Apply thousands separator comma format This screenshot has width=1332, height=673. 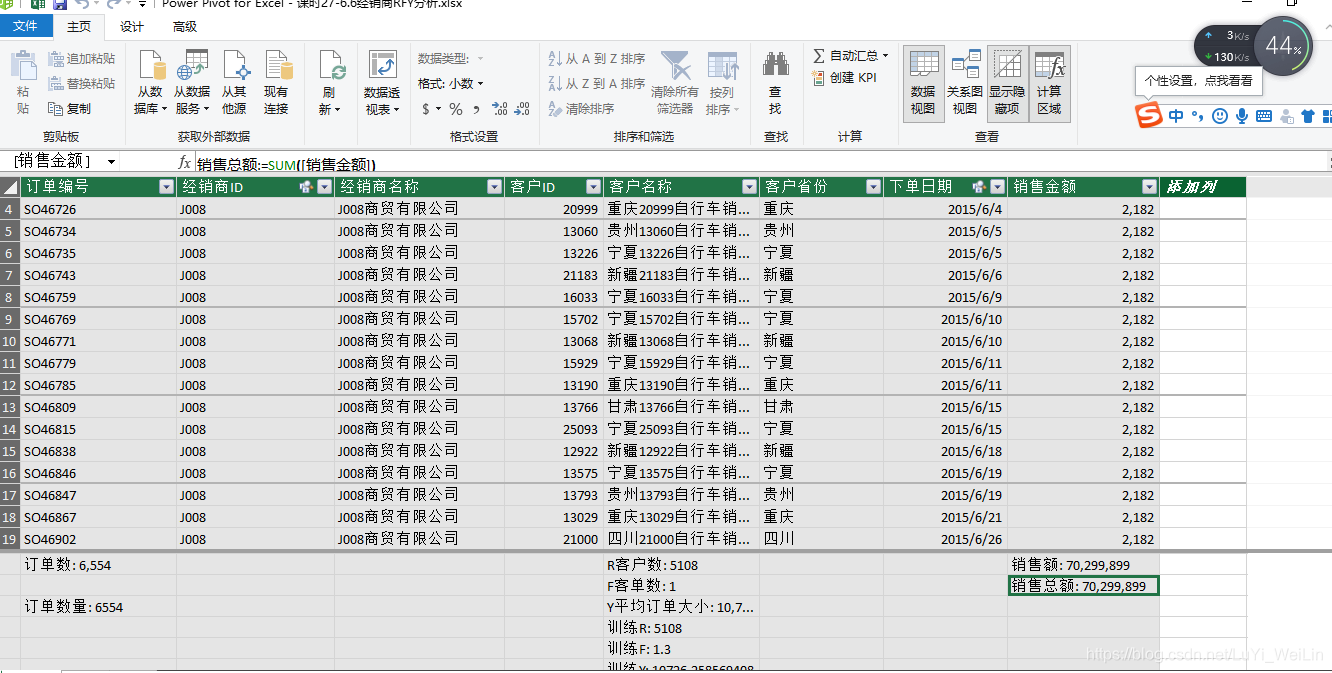click(x=476, y=109)
